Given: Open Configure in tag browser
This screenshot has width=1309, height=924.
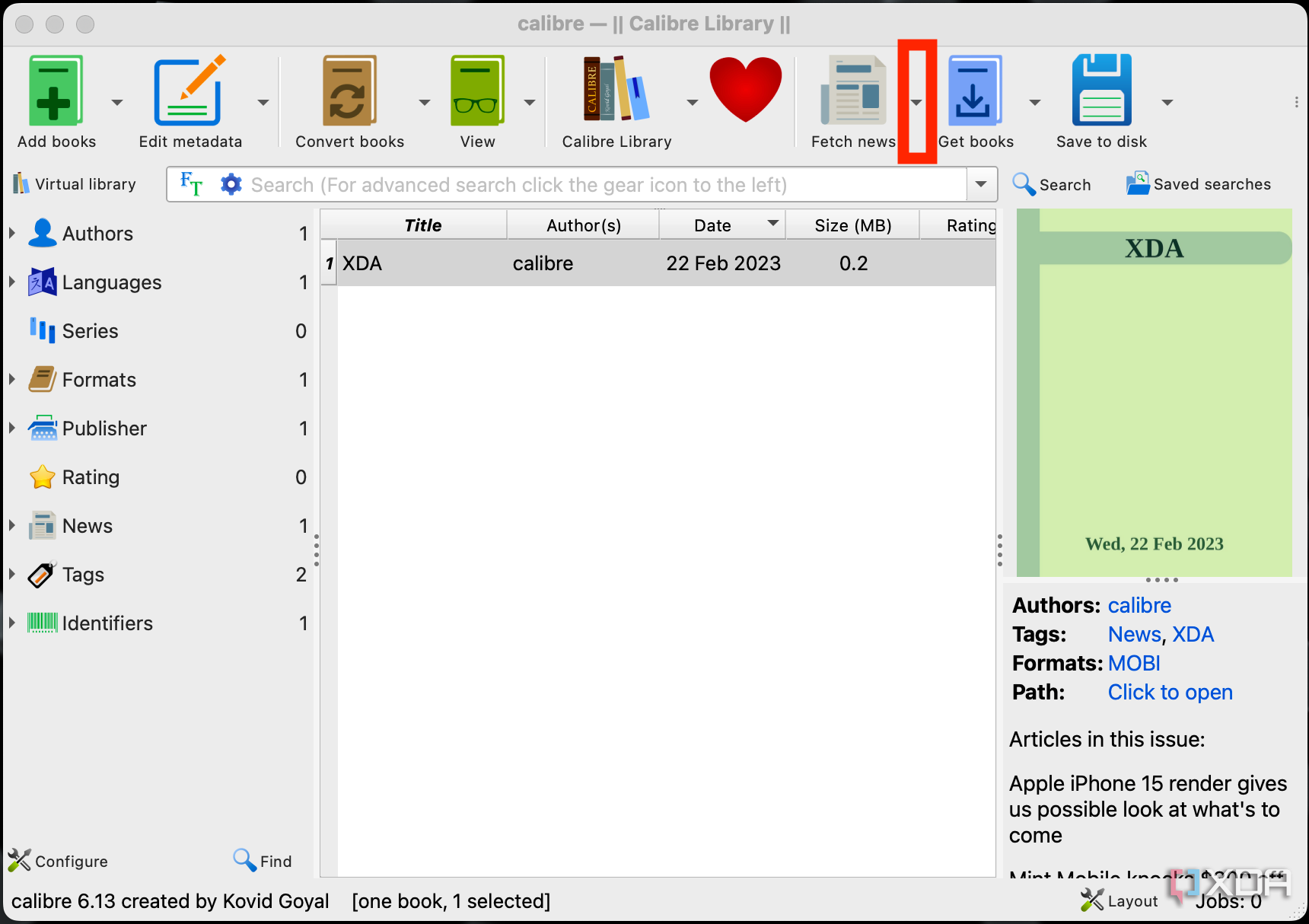Looking at the screenshot, I should (x=58, y=861).
